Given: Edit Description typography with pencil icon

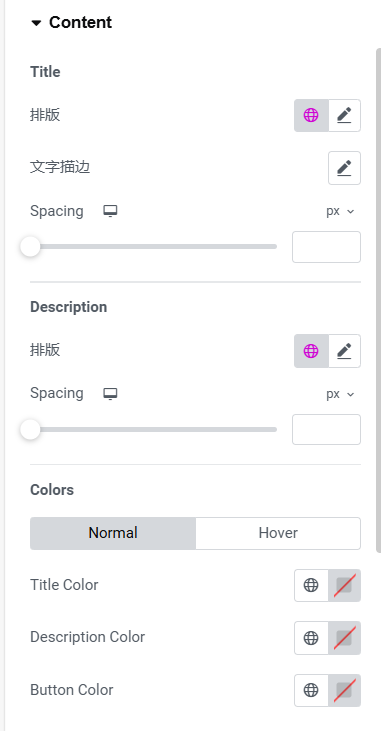Looking at the screenshot, I should [x=344, y=351].
